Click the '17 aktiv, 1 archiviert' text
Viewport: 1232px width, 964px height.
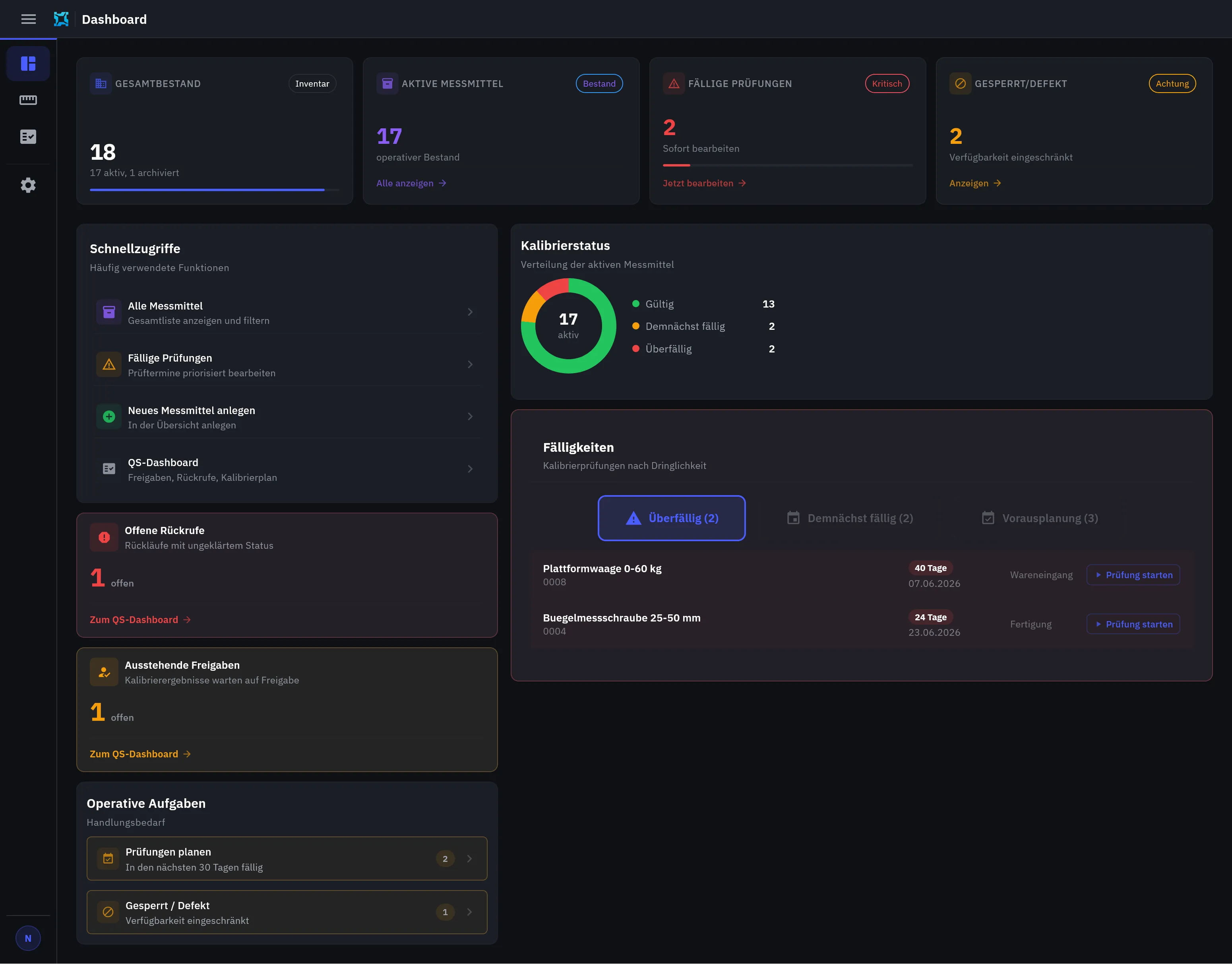tap(134, 173)
